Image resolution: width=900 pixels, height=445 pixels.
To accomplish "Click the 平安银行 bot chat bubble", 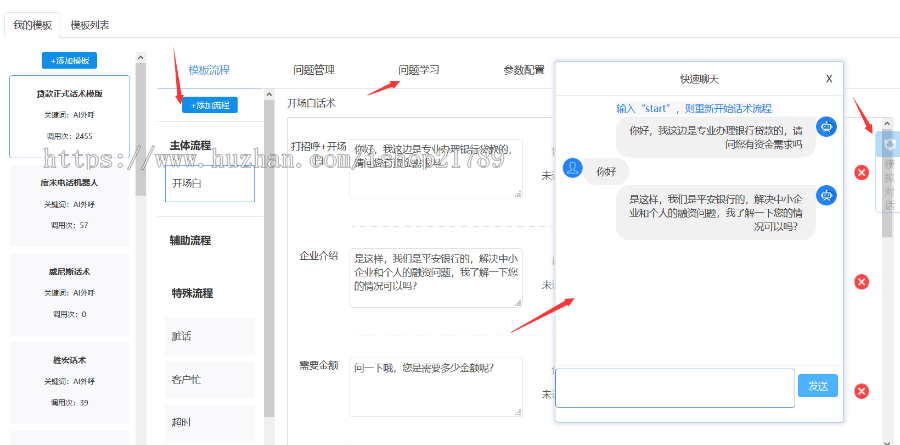I will click(716, 213).
